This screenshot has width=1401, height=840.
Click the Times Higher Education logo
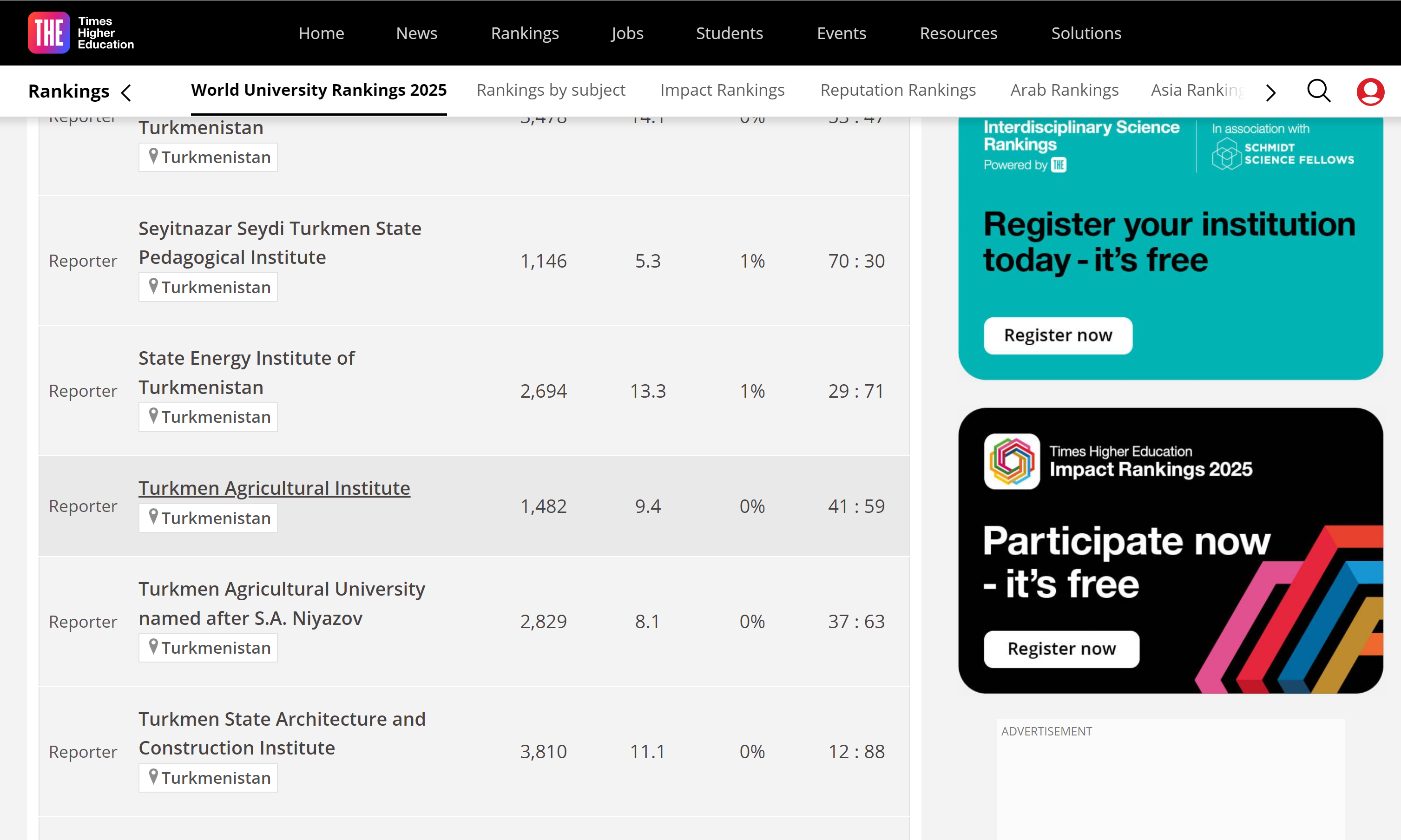click(x=81, y=32)
